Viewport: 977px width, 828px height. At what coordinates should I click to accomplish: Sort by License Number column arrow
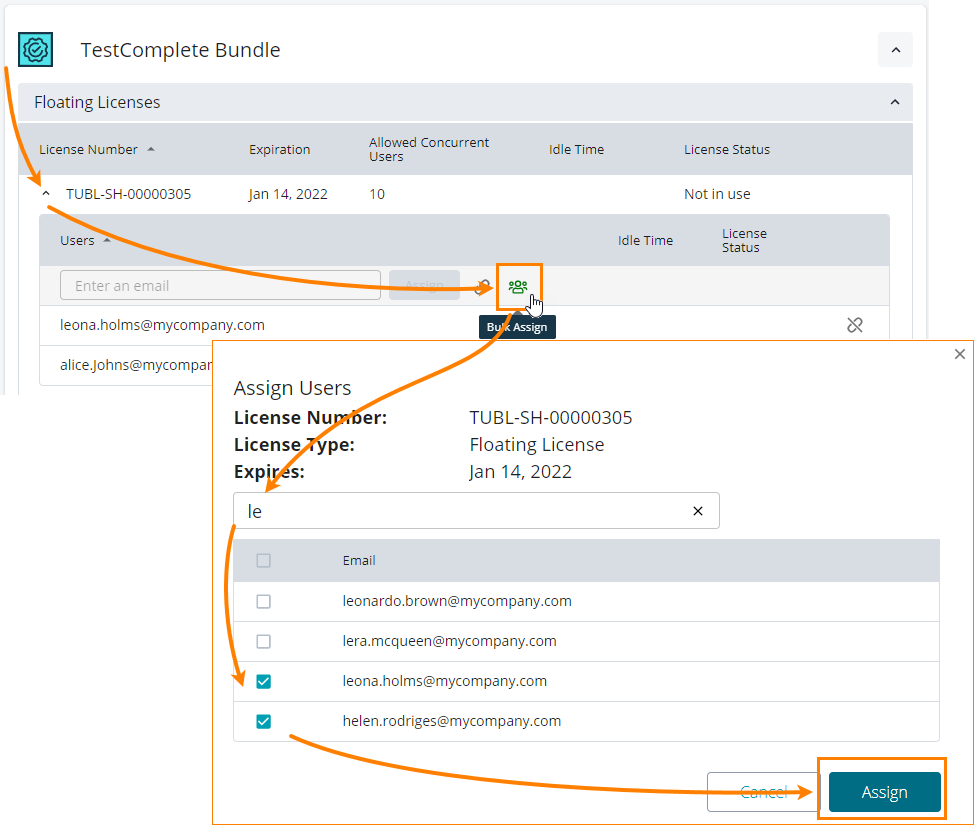(151, 150)
